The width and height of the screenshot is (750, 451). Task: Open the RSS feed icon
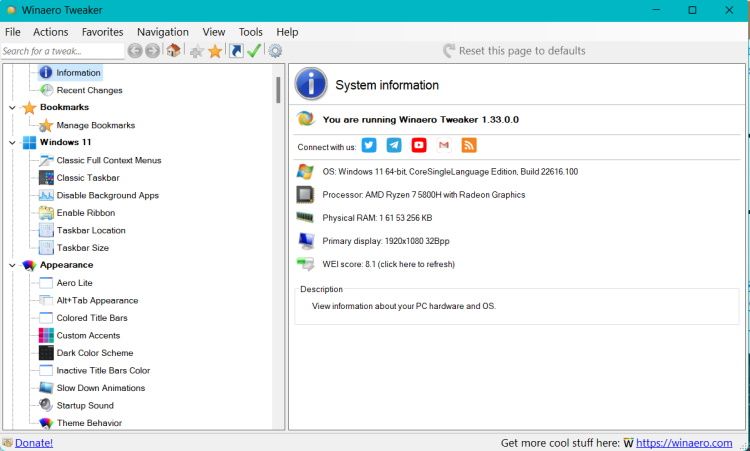(x=469, y=145)
